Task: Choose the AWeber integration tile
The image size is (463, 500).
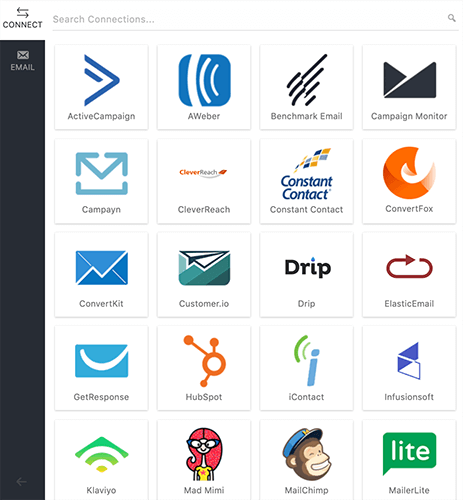Action: tap(204, 87)
